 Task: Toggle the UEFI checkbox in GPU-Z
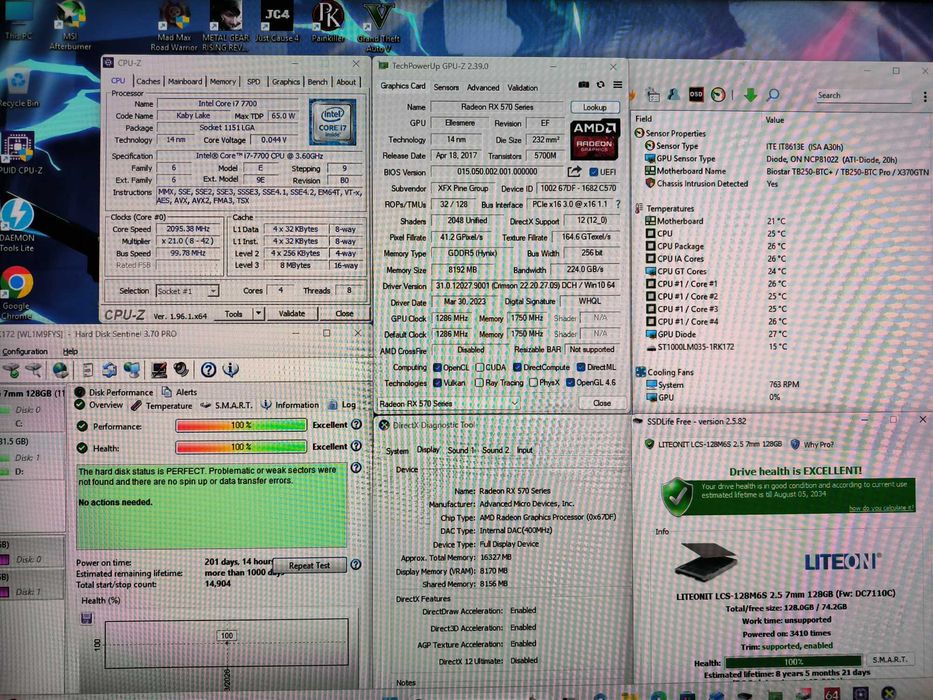point(593,172)
